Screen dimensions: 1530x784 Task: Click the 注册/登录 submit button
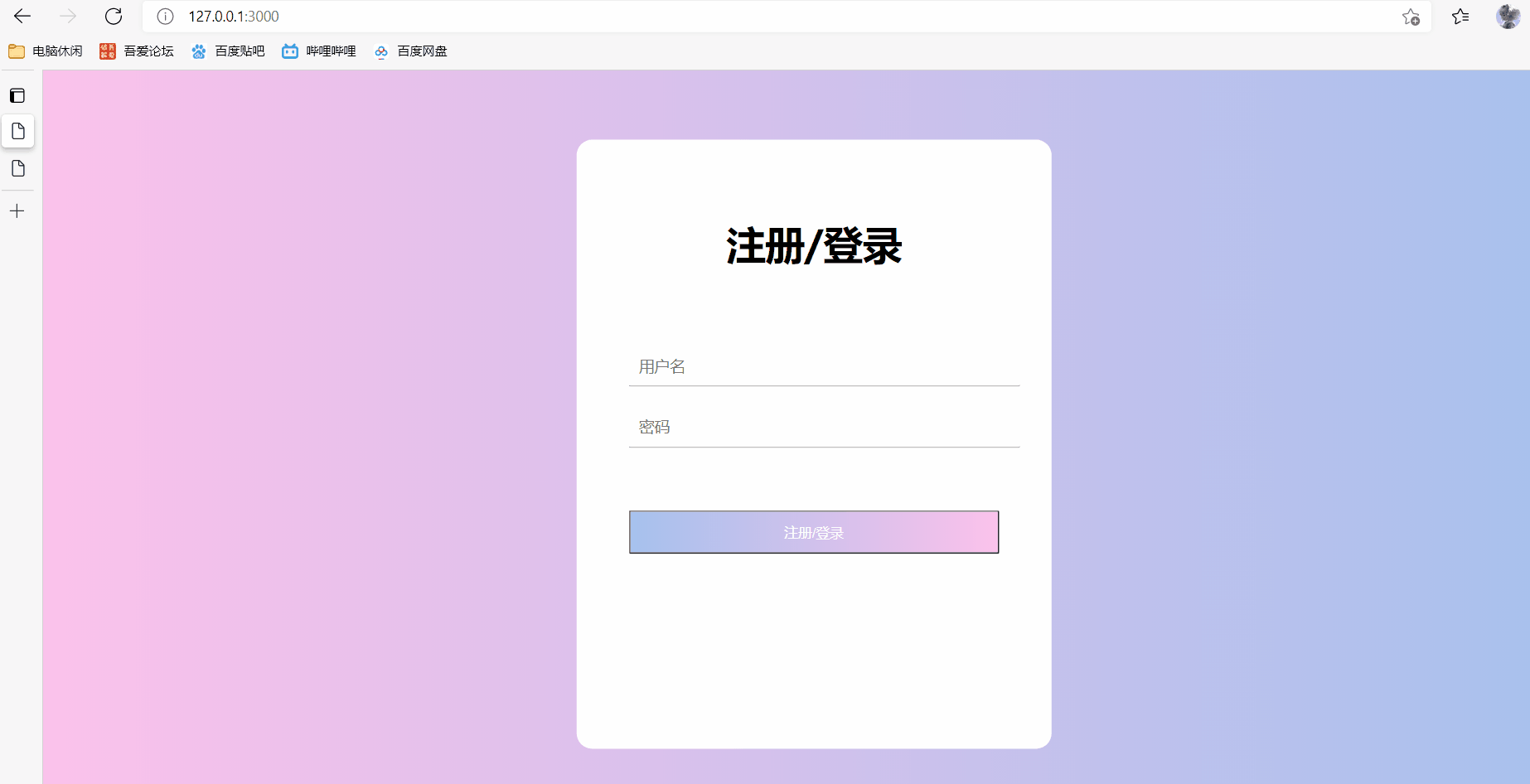point(813,532)
